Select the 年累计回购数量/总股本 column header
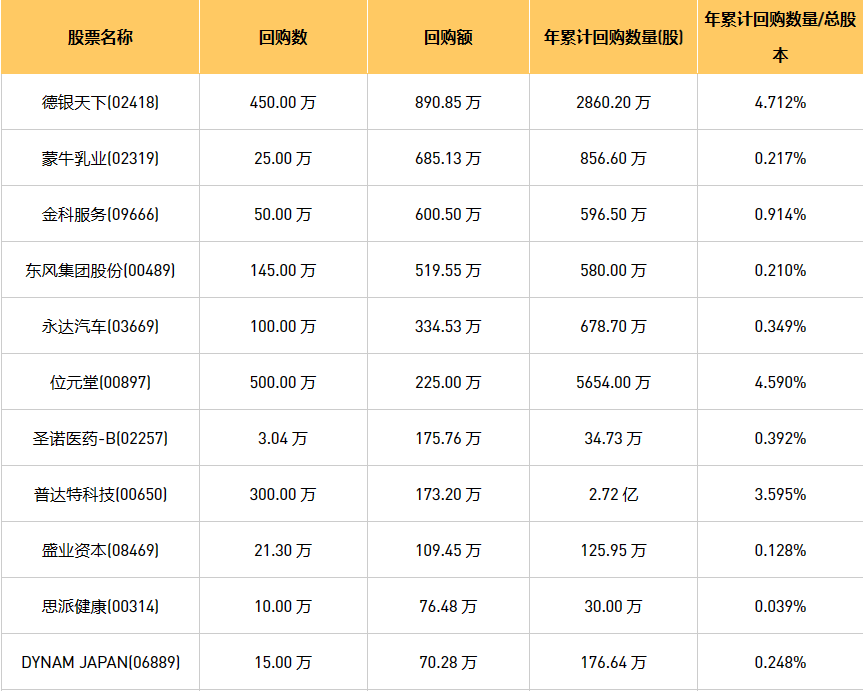The height and width of the screenshot is (691, 863). tap(780, 37)
